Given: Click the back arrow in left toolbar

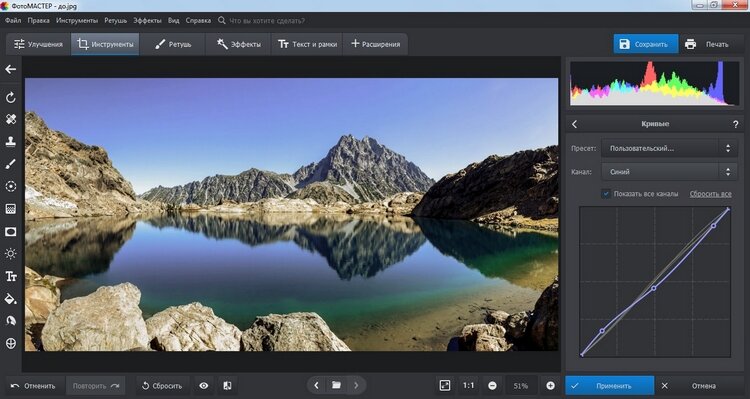Looking at the screenshot, I should point(11,69).
